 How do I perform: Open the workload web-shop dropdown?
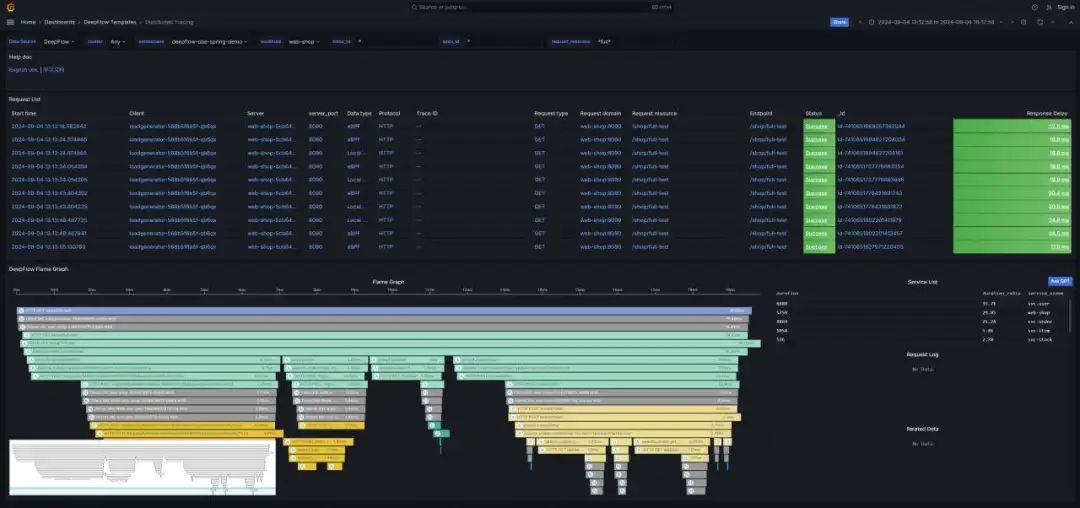pos(304,41)
